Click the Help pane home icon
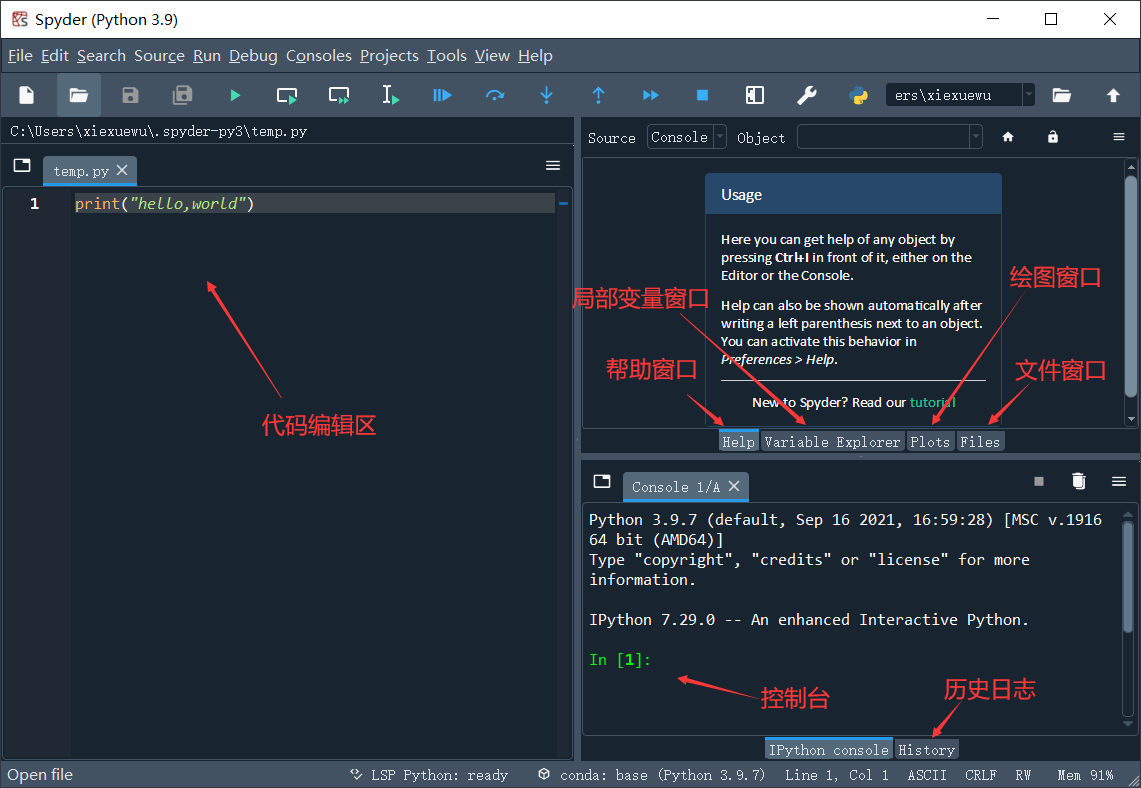Image resolution: width=1141 pixels, height=788 pixels. (1008, 137)
